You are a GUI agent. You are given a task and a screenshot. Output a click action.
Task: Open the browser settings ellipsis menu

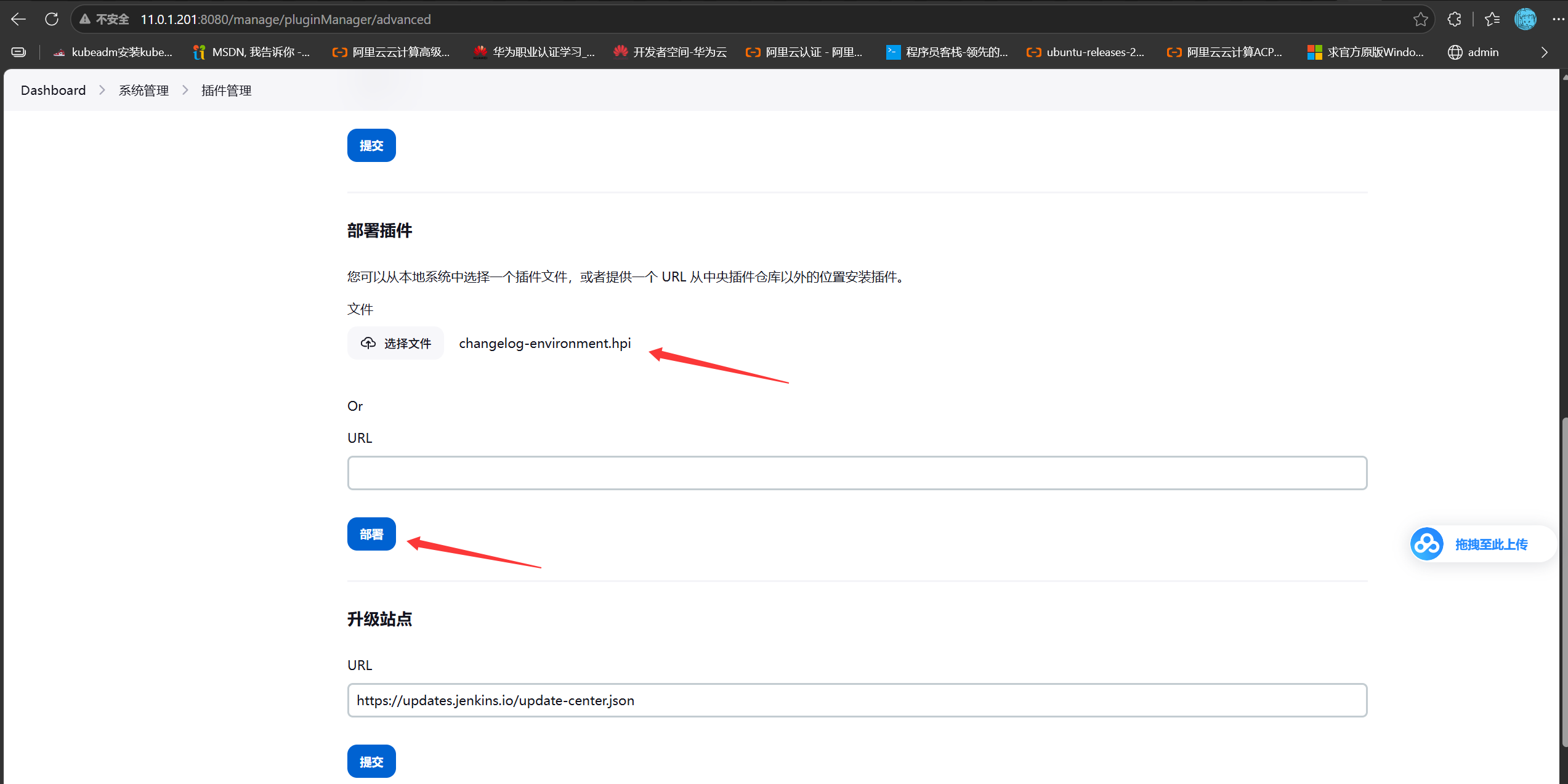[1558, 19]
